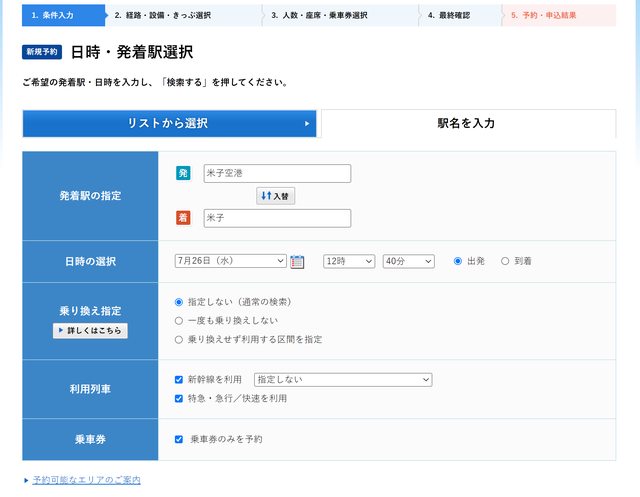640x497 pixels.
Task: Expand the Shinkansen type dropdown 指定しない
Action: tap(343, 380)
